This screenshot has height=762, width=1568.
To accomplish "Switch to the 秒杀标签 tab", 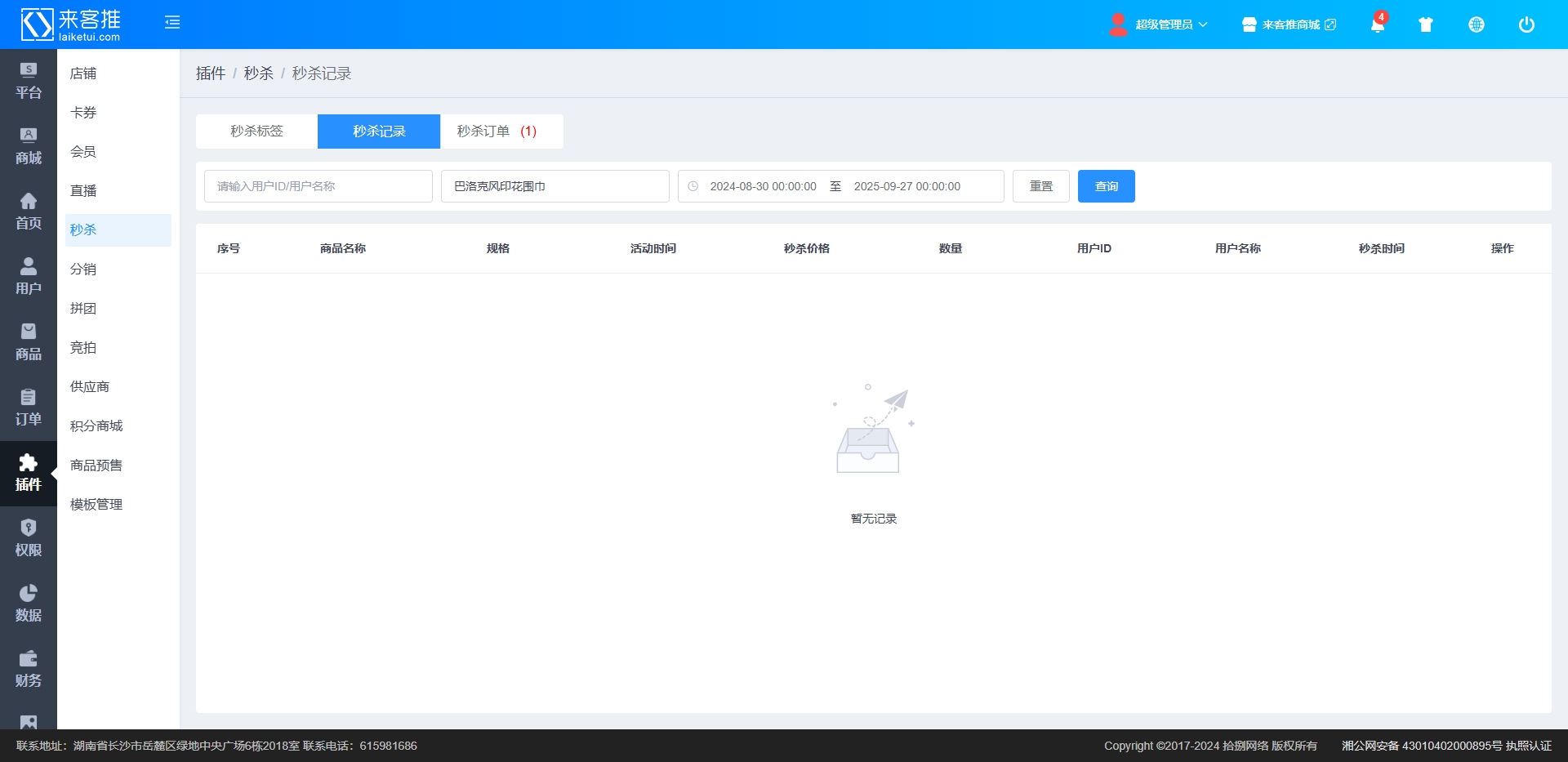I will point(256,131).
